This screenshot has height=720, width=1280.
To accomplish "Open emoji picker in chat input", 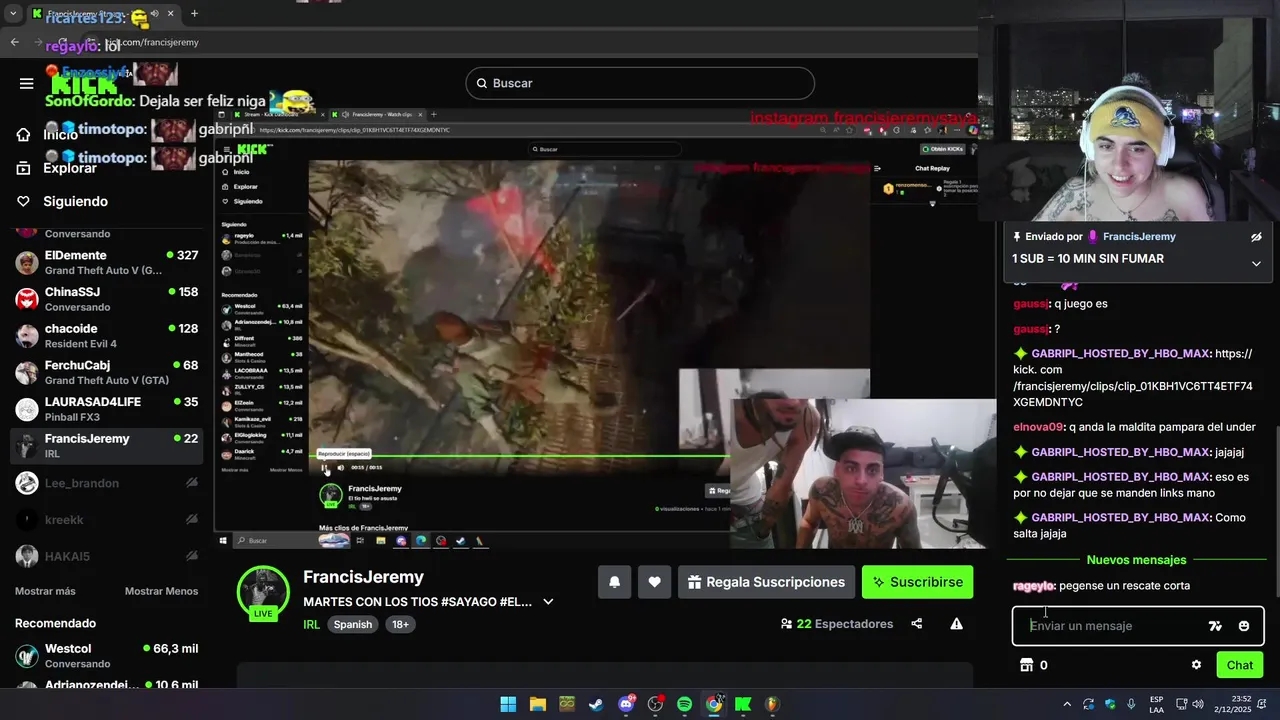I will [1243, 626].
